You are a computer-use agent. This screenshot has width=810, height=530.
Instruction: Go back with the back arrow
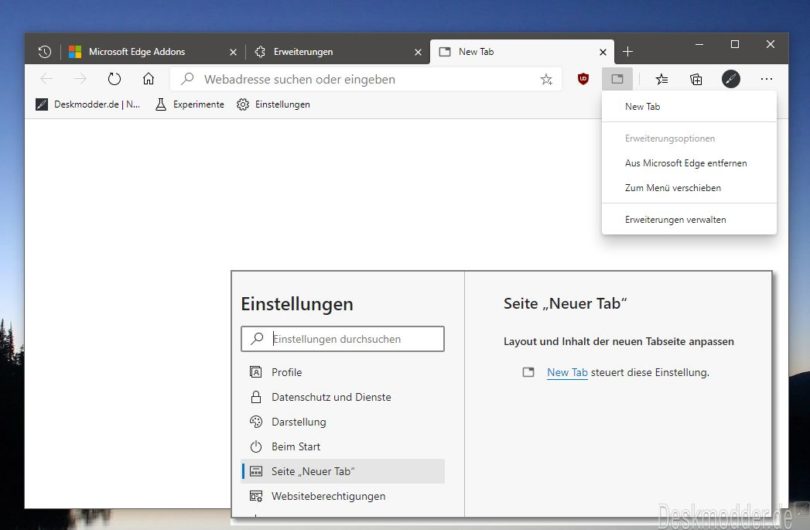click(x=46, y=79)
